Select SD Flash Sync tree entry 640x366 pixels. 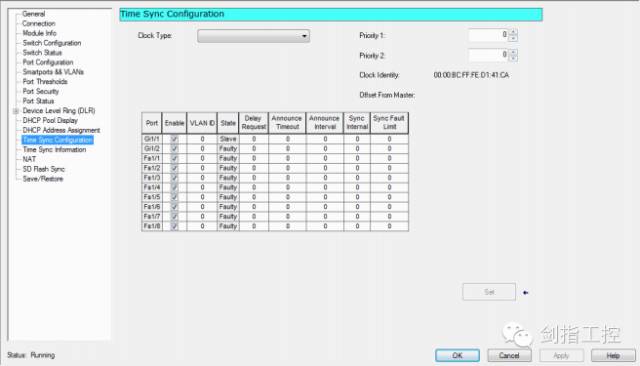pos(44,169)
